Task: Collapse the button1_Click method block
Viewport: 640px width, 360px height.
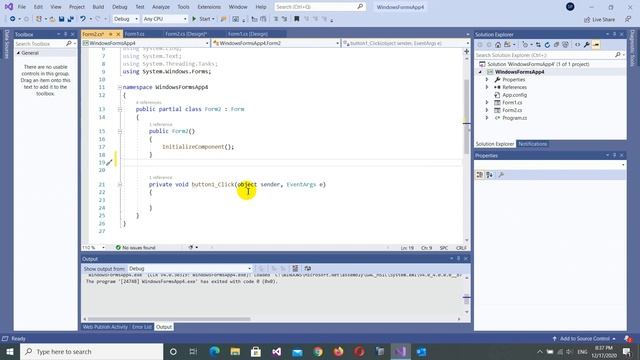Action: (120, 184)
